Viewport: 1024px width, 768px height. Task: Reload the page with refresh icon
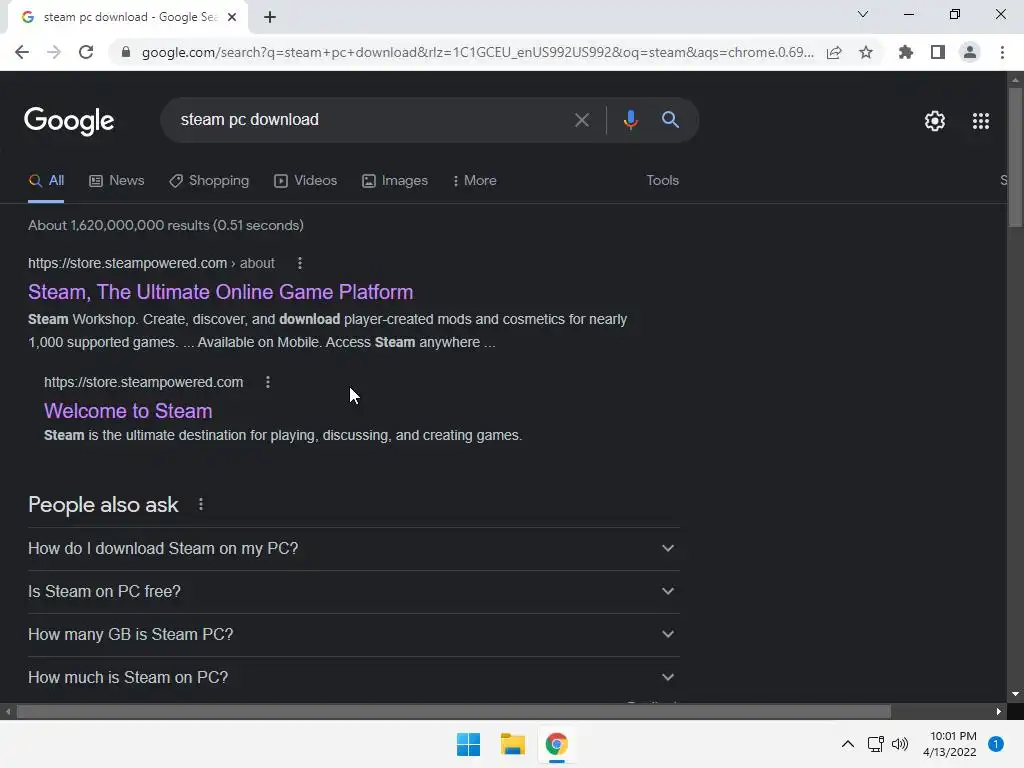86,52
